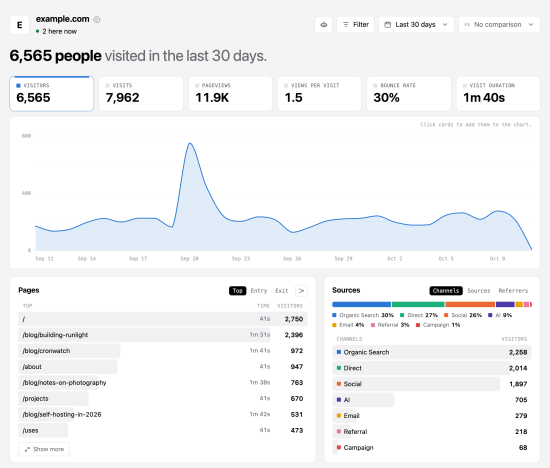Click Show more under Pages
This screenshot has width=550, height=468.
44,449
